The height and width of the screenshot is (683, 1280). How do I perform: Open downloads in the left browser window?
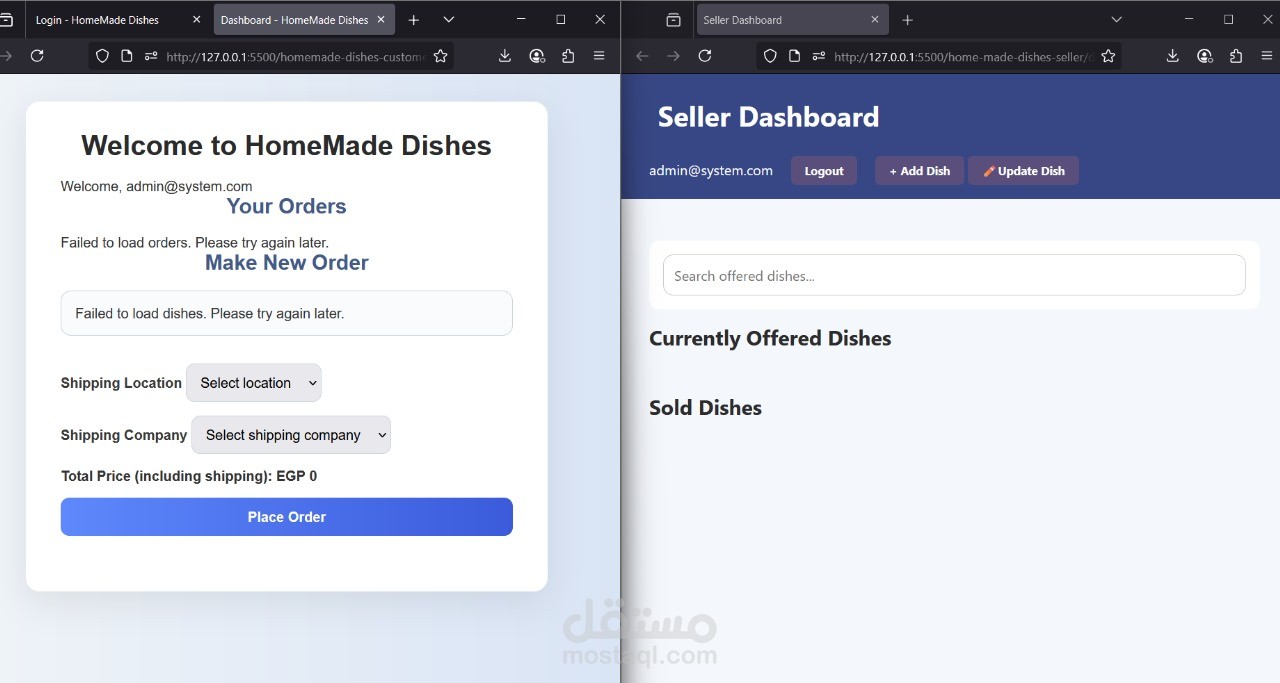click(505, 56)
